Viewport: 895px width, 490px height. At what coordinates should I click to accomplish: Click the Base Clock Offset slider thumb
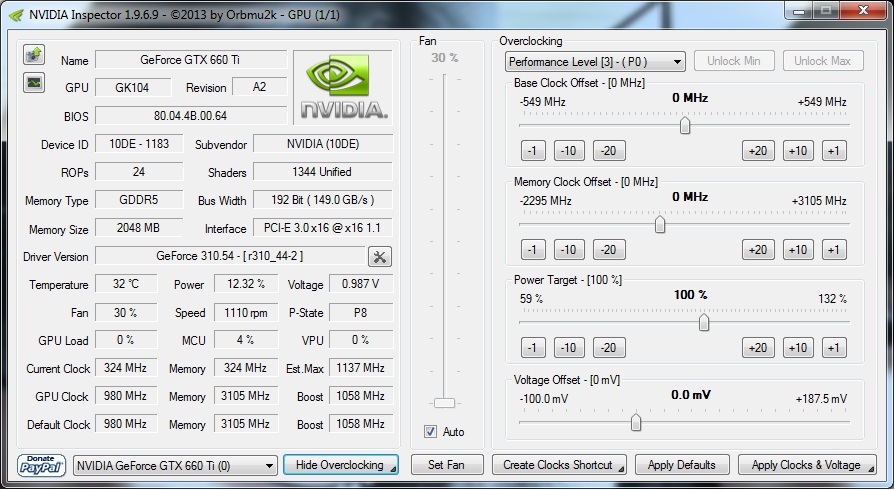(685, 125)
